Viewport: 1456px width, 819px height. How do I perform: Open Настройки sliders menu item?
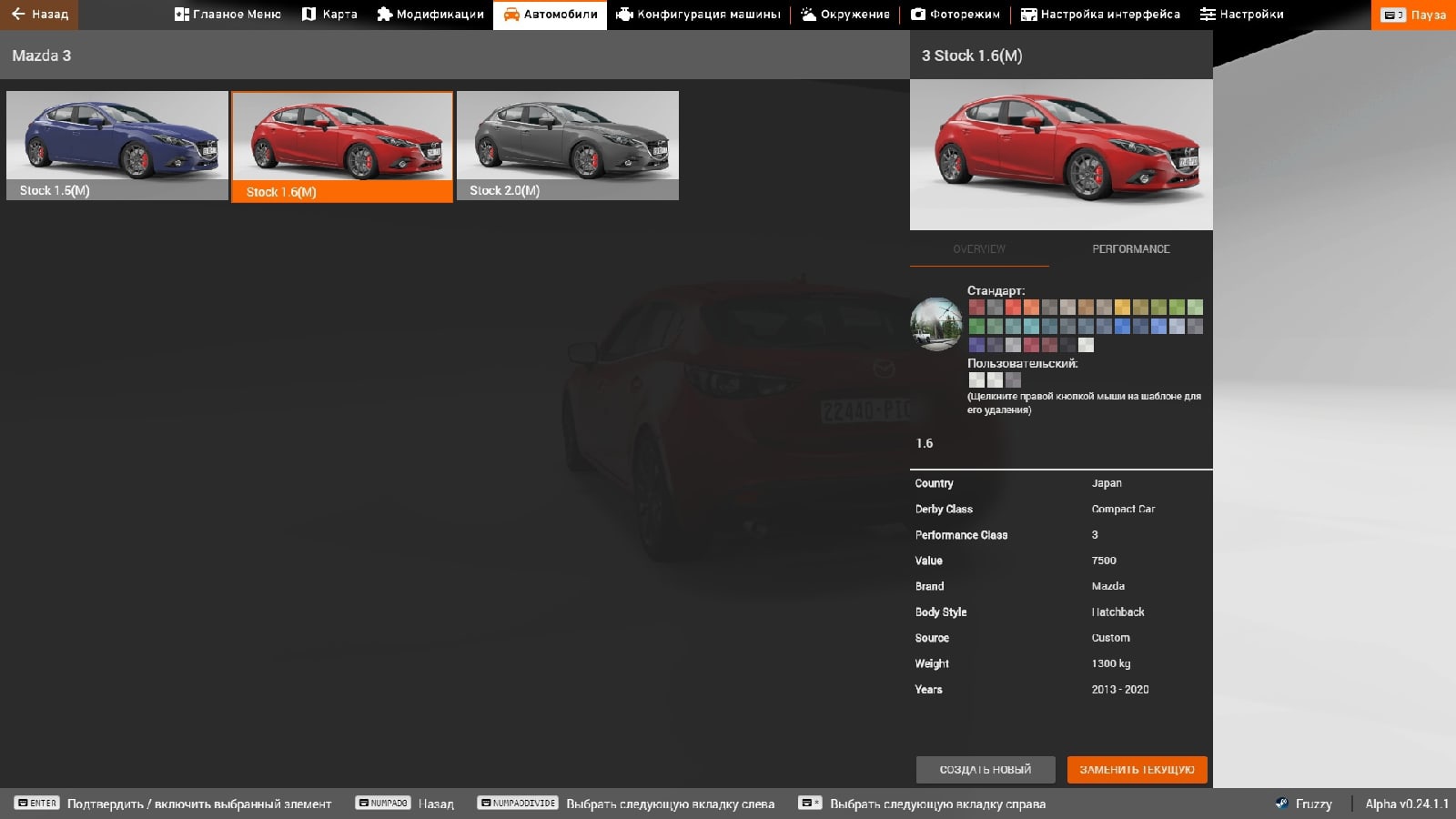tap(1241, 15)
